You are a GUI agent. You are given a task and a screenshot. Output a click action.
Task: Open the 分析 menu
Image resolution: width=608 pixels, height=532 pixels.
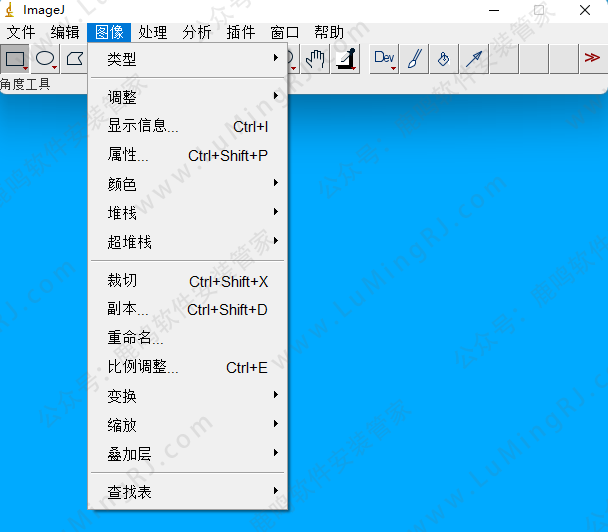[197, 32]
